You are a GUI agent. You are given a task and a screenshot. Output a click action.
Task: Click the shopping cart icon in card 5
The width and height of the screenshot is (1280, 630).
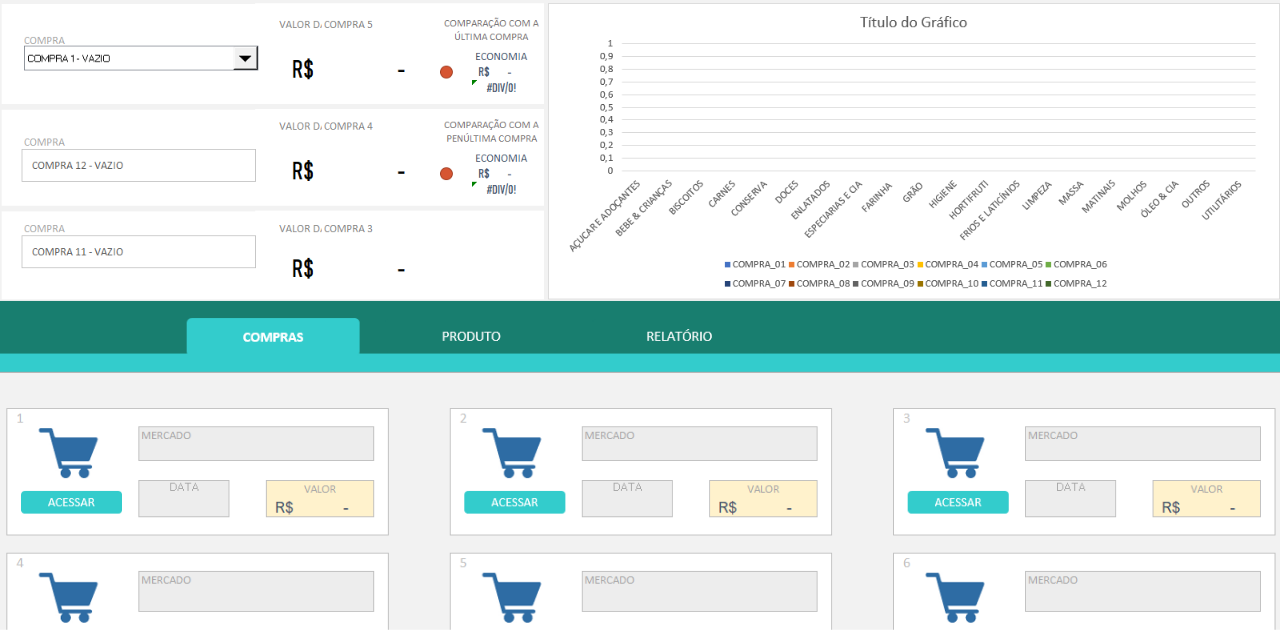tap(511, 596)
